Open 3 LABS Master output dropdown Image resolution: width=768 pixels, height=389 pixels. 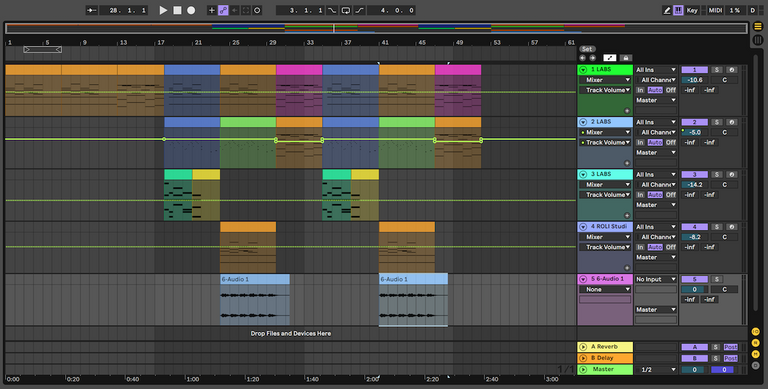click(x=656, y=205)
